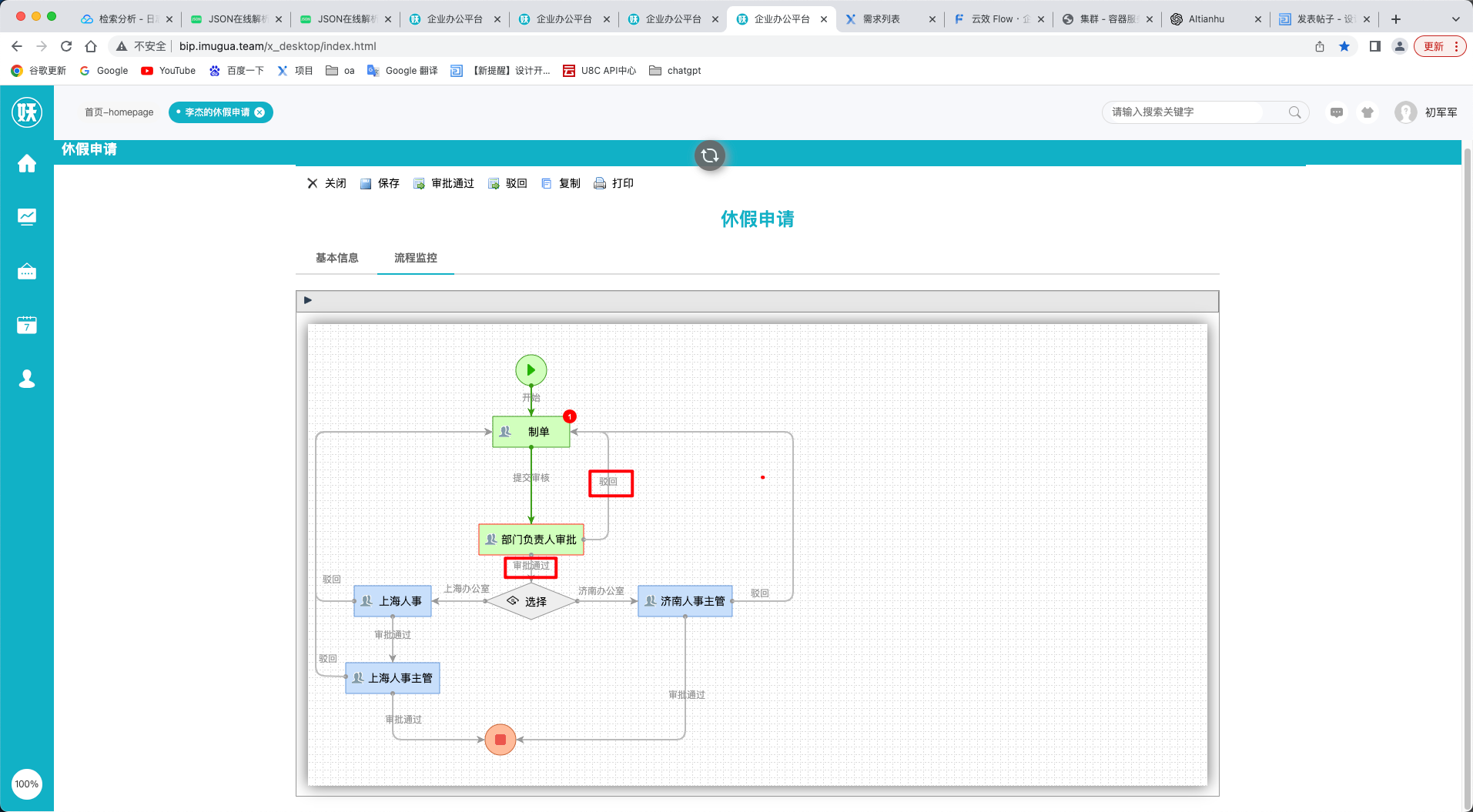This screenshot has height=812, width=1473.
Task: Switch to the Altianhu browser tab
Action: [1216, 19]
